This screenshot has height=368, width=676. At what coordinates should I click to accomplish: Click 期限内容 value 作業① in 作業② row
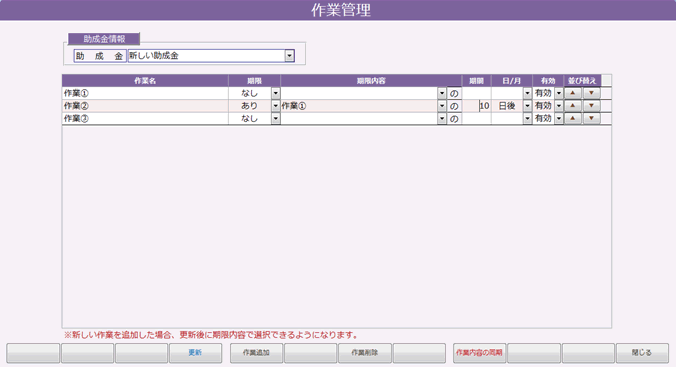[x=294, y=106]
